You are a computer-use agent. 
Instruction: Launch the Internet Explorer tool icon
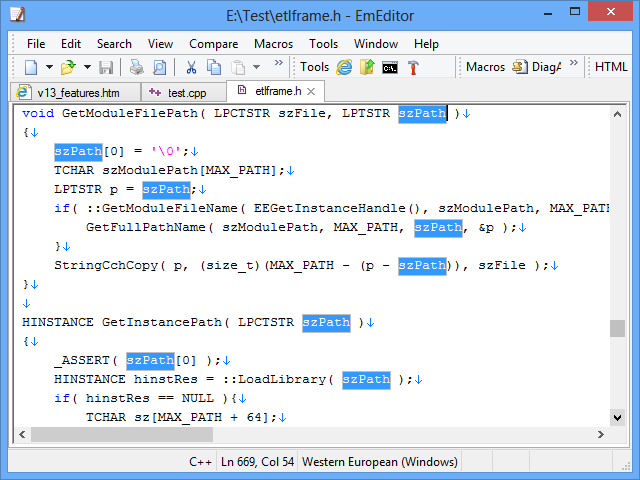coord(345,67)
